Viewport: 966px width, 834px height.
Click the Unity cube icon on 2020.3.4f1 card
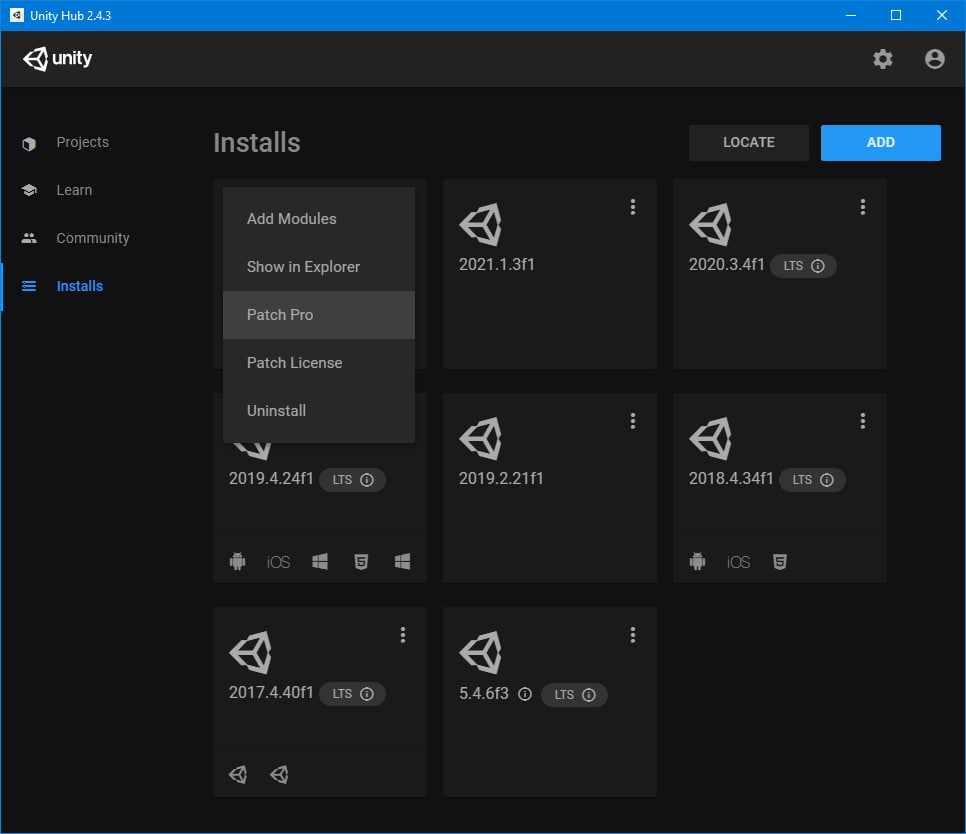[x=710, y=225]
